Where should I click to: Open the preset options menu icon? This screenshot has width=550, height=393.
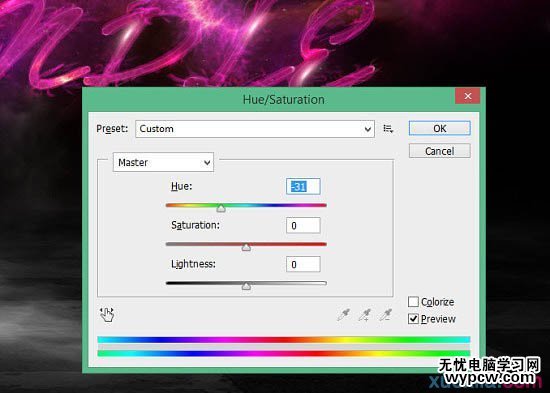pos(388,129)
